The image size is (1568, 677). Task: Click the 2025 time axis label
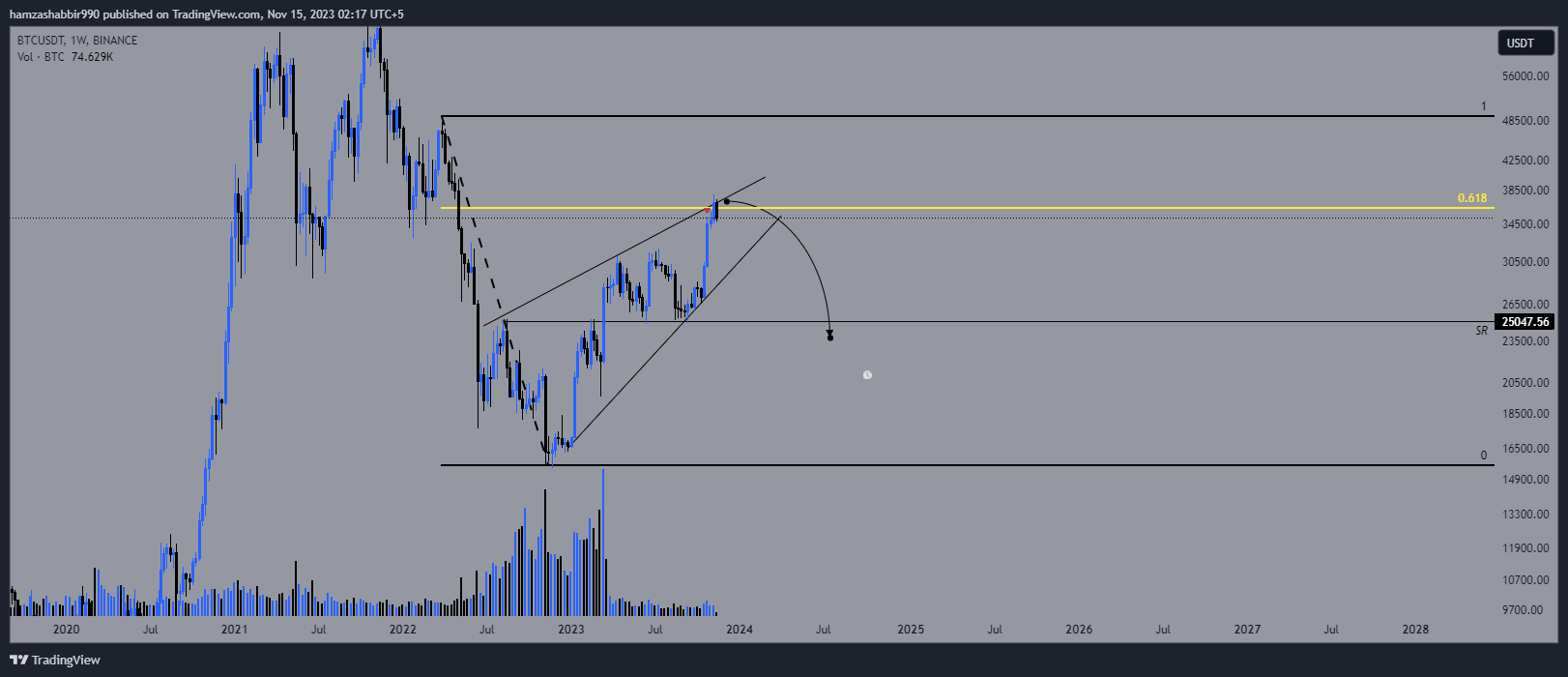point(911,630)
